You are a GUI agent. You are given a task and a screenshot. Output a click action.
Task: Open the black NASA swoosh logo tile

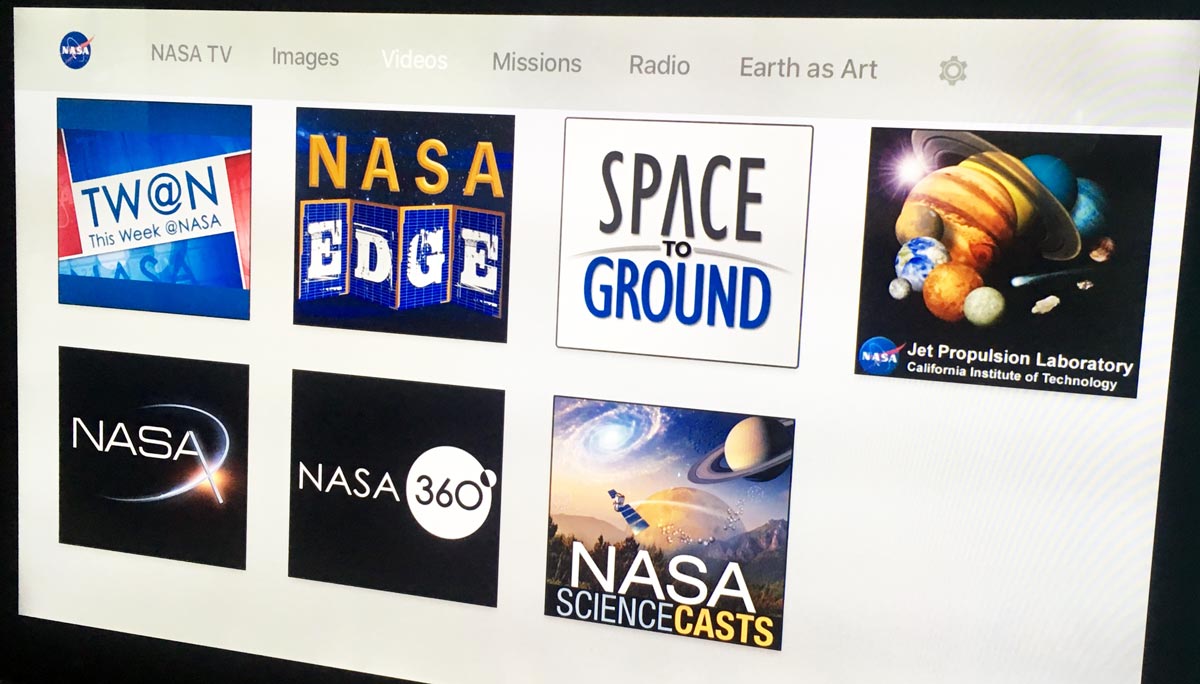tap(153, 458)
